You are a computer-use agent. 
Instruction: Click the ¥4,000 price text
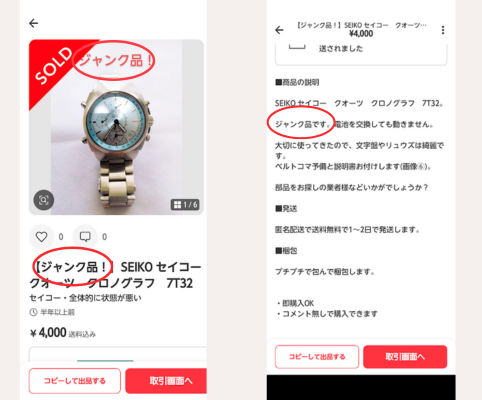tap(48, 333)
